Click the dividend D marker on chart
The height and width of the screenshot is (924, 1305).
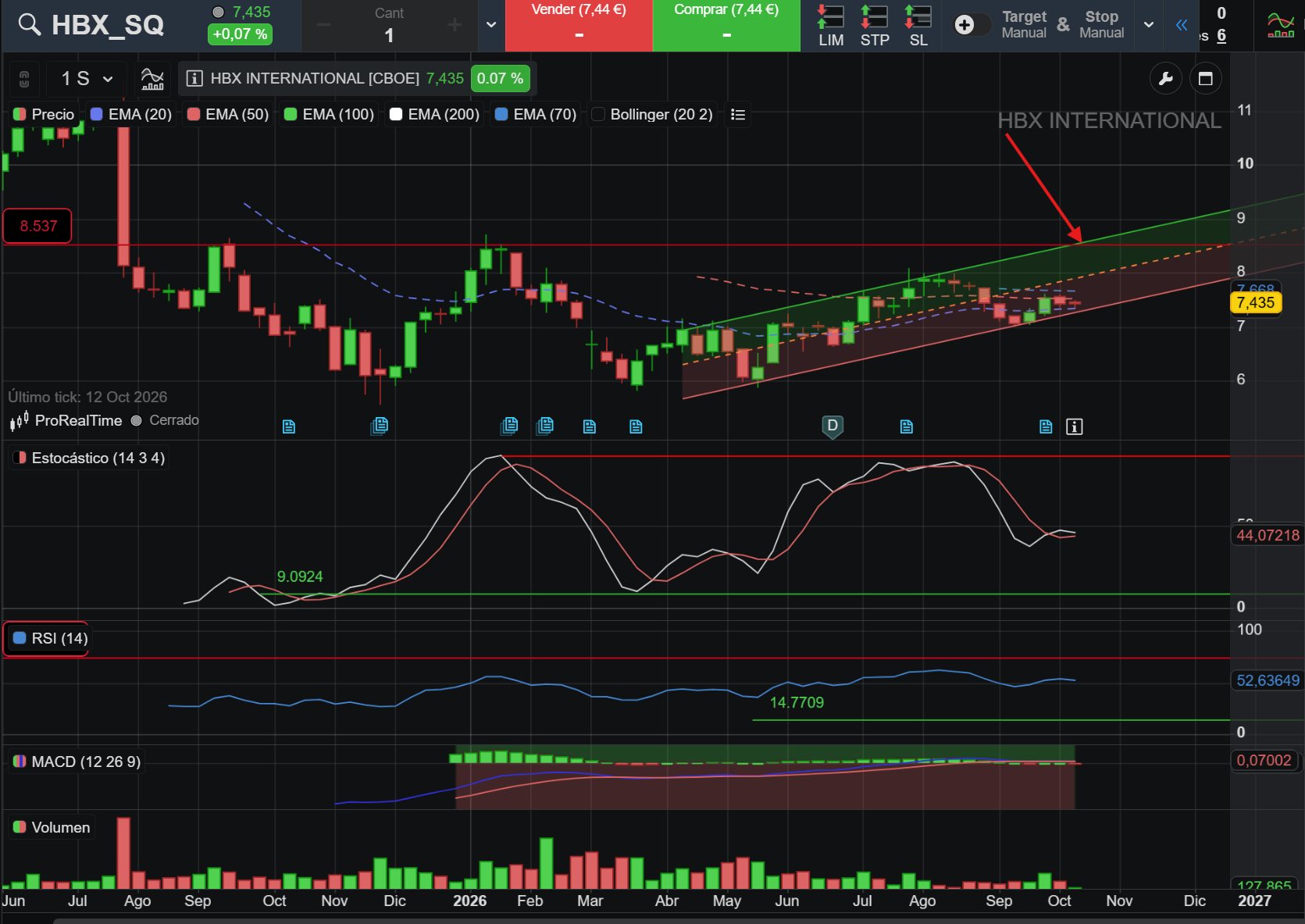(833, 426)
